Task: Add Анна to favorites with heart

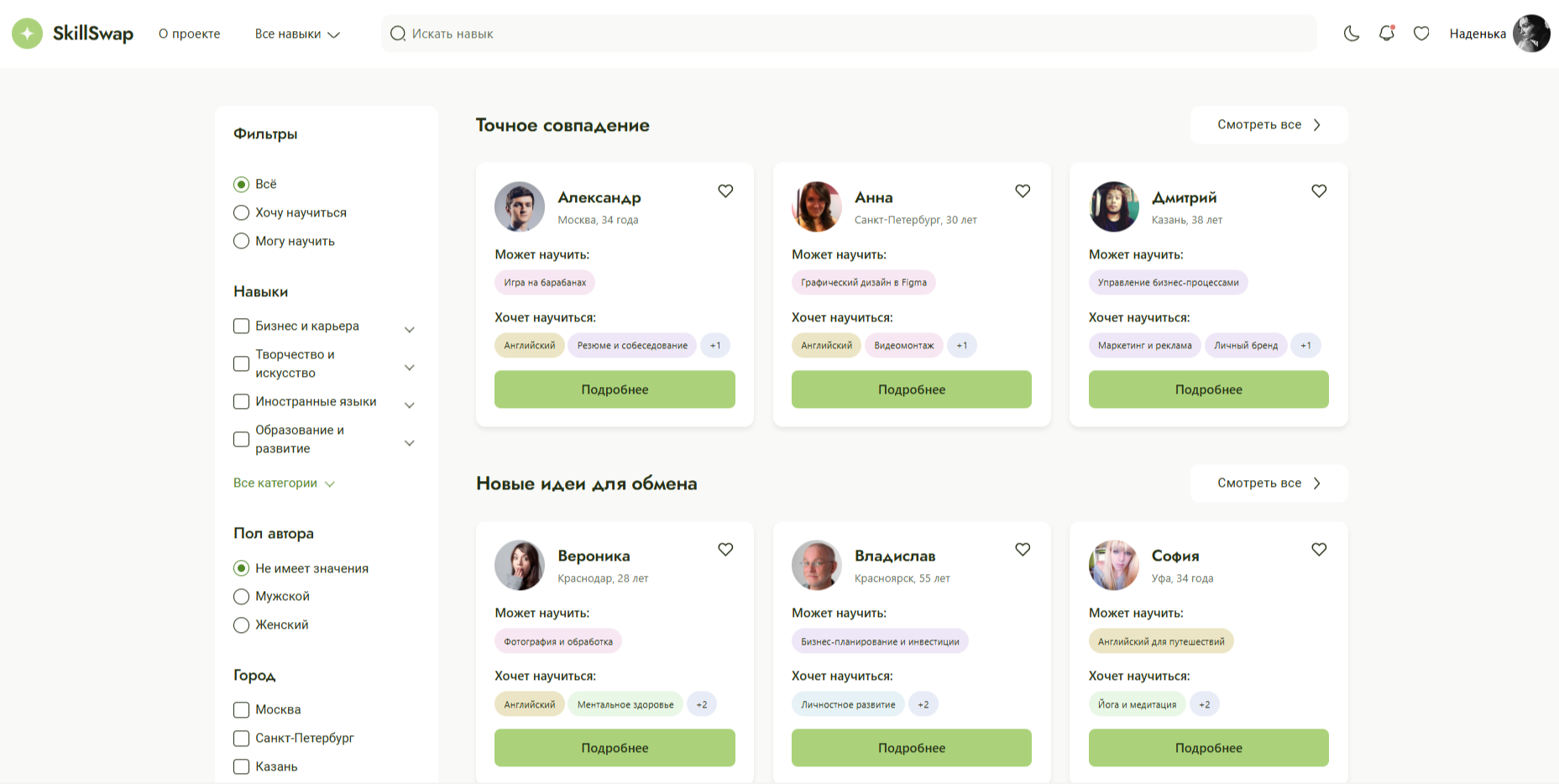Action: tap(1023, 191)
